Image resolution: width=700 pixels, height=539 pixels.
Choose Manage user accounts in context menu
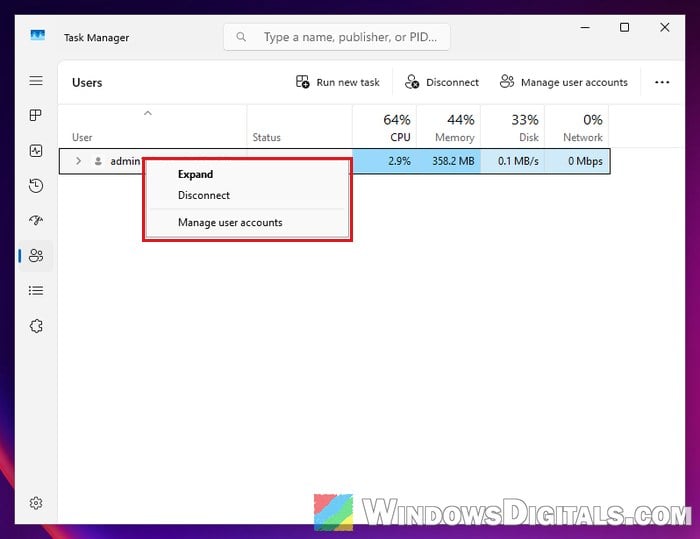pos(247,222)
